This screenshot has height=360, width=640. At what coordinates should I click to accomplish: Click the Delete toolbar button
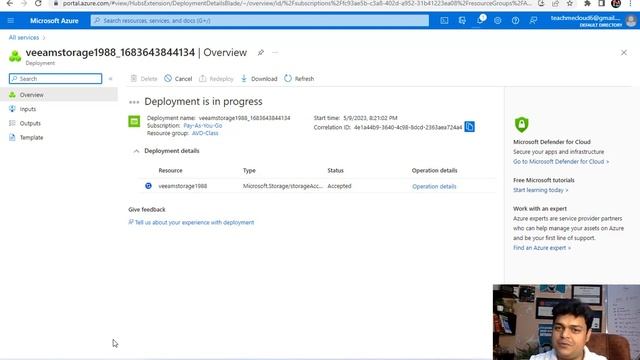point(144,79)
